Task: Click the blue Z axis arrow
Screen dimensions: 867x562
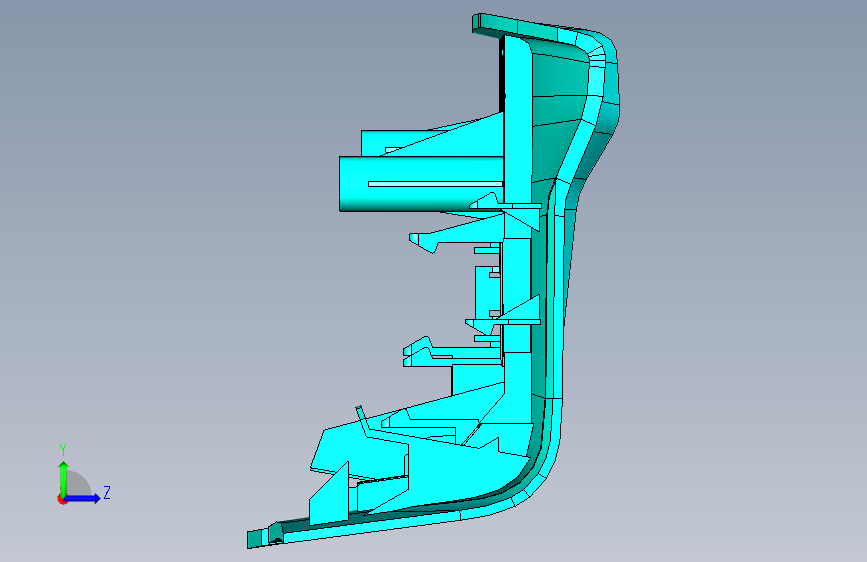Action: (82, 498)
